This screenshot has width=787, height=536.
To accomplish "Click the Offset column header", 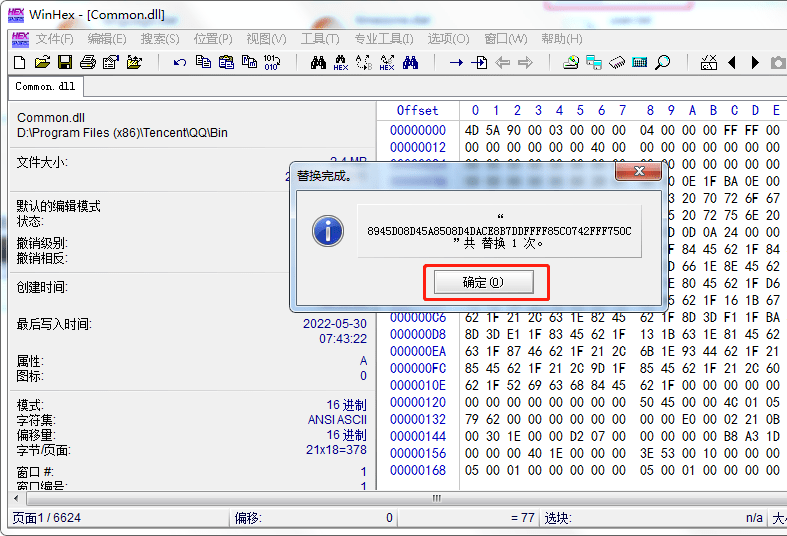I will coord(418,110).
